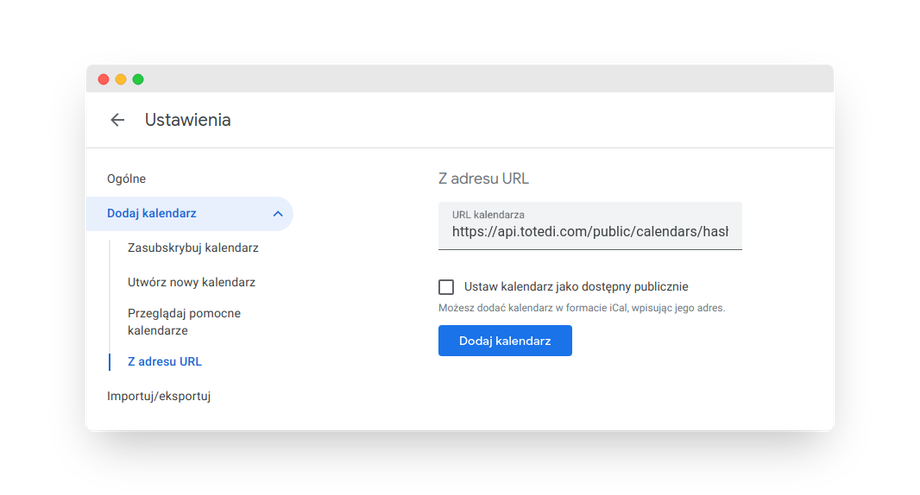Screen dimensions: 920x495
Task: Click the small URL kalendarza field label
Action: click(488, 214)
